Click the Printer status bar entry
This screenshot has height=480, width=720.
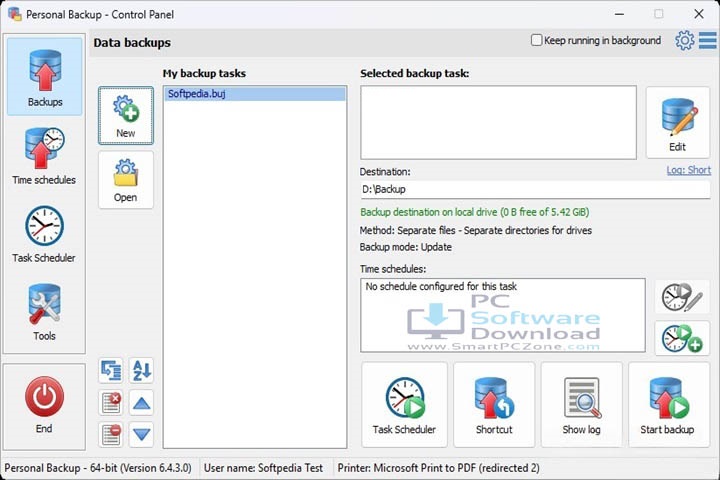click(439, 468)
